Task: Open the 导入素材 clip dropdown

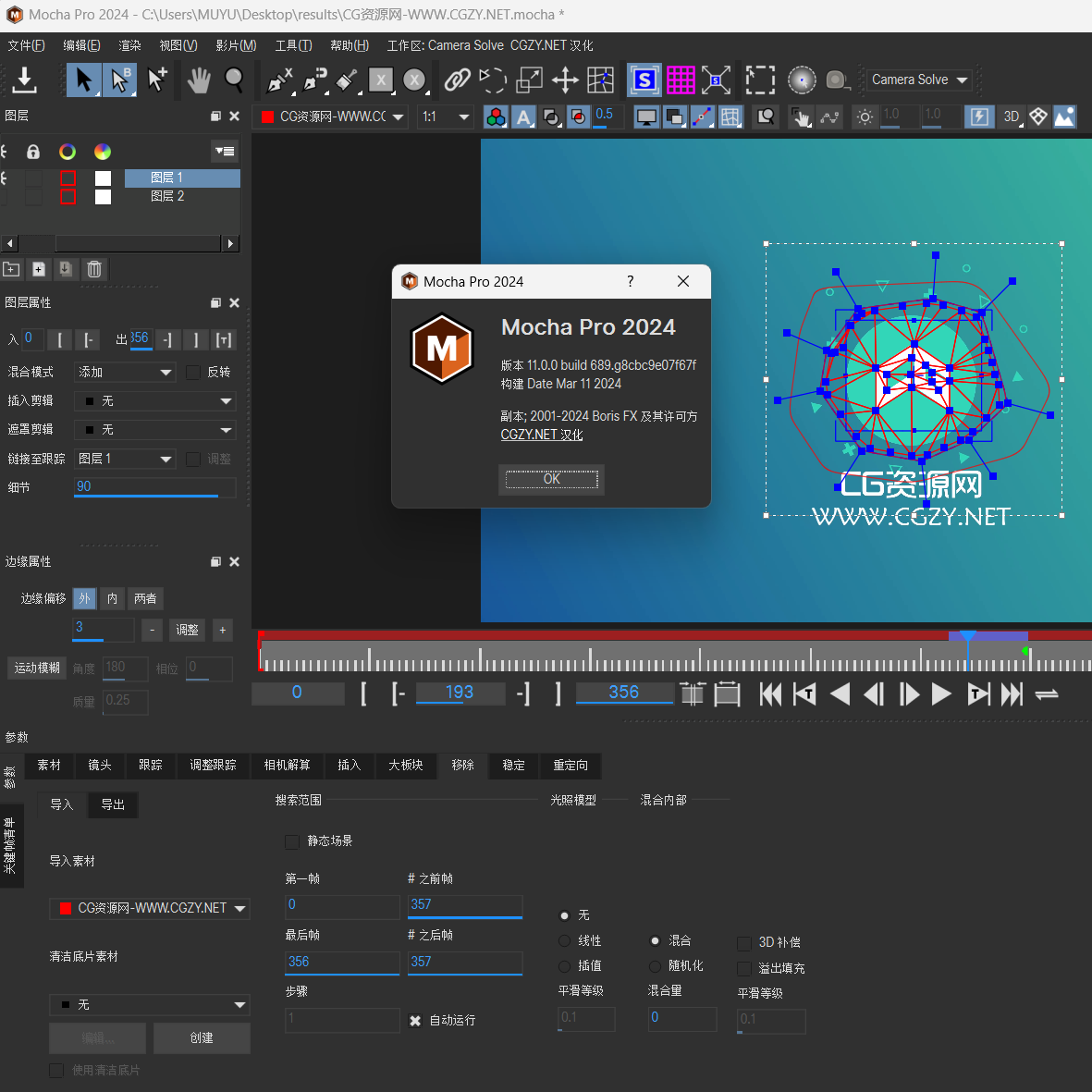Action: coord(149,909)
